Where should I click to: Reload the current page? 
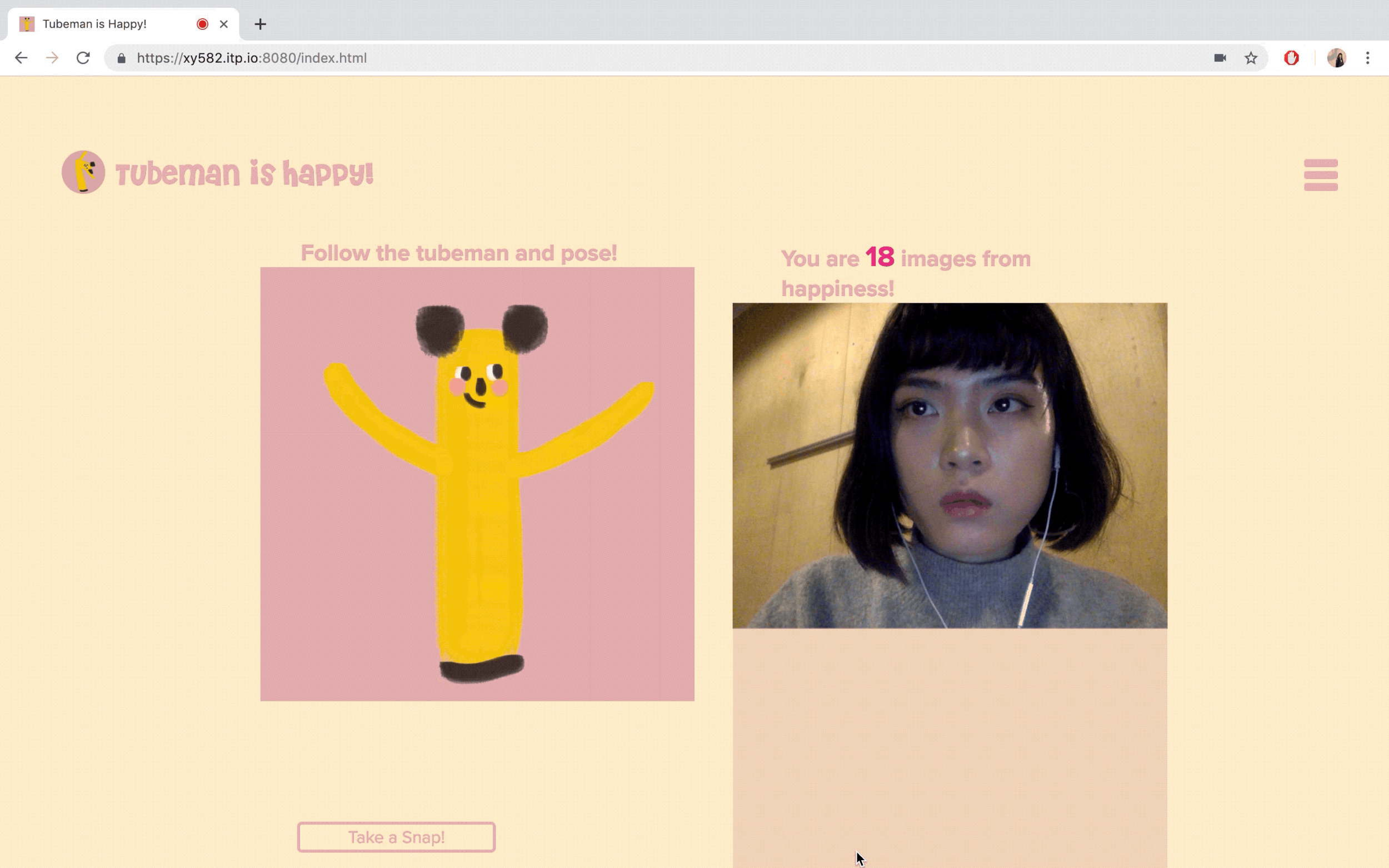tap(83, 58)
